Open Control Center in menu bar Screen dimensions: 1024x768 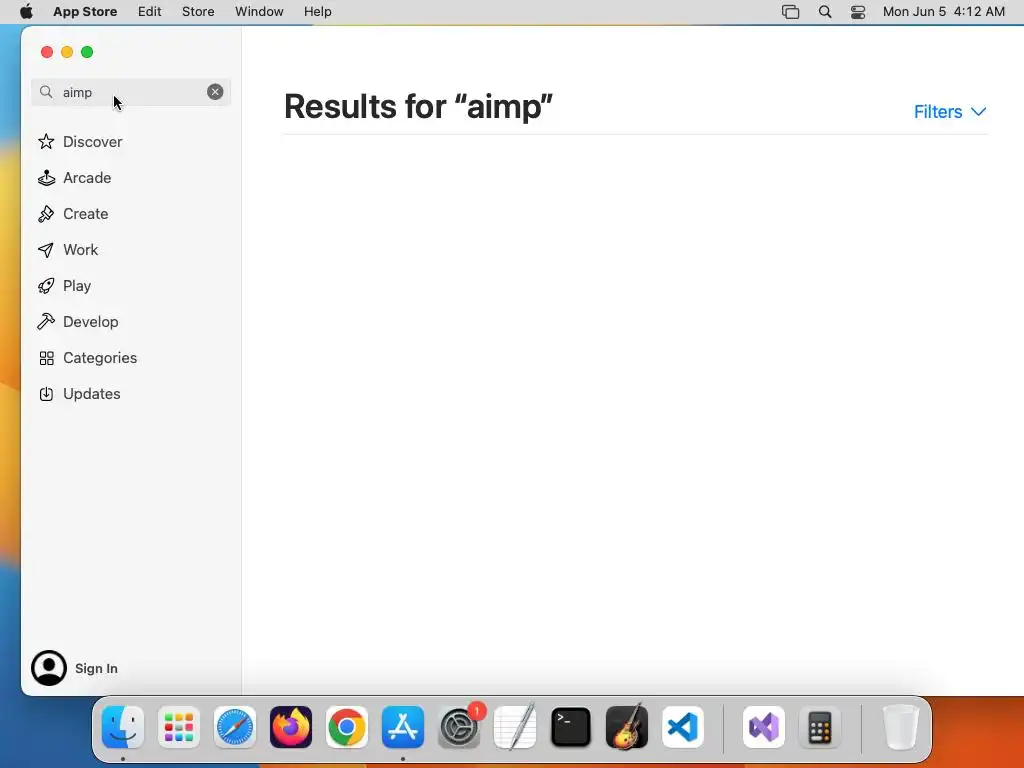click(858, 12)
